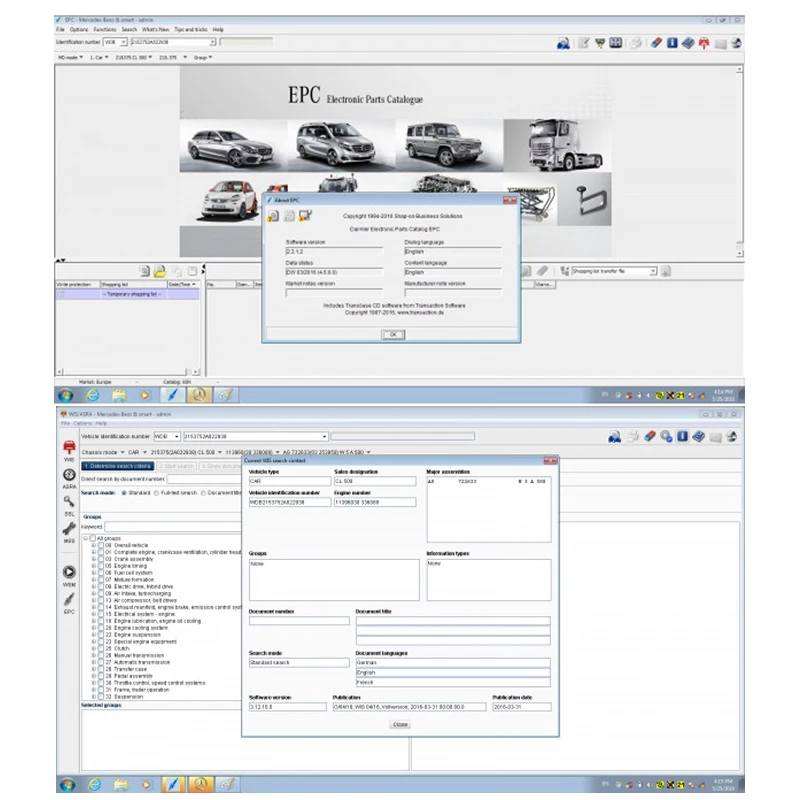Screen dimensions: 800x800
Task: Select the Standard search mode radio button
Action: click(124, 493)
